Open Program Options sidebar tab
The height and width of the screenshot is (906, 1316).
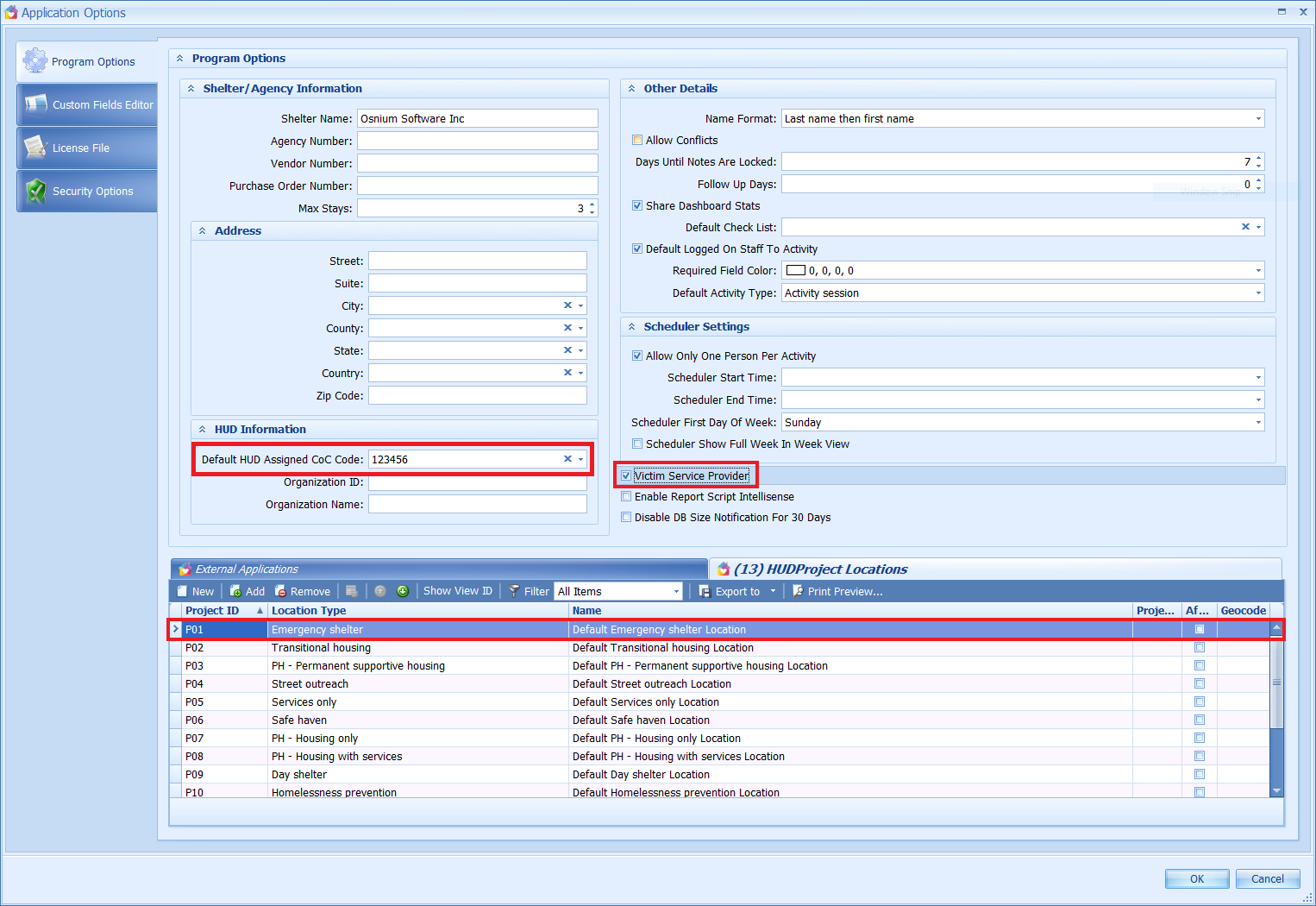tap(87, 61)
